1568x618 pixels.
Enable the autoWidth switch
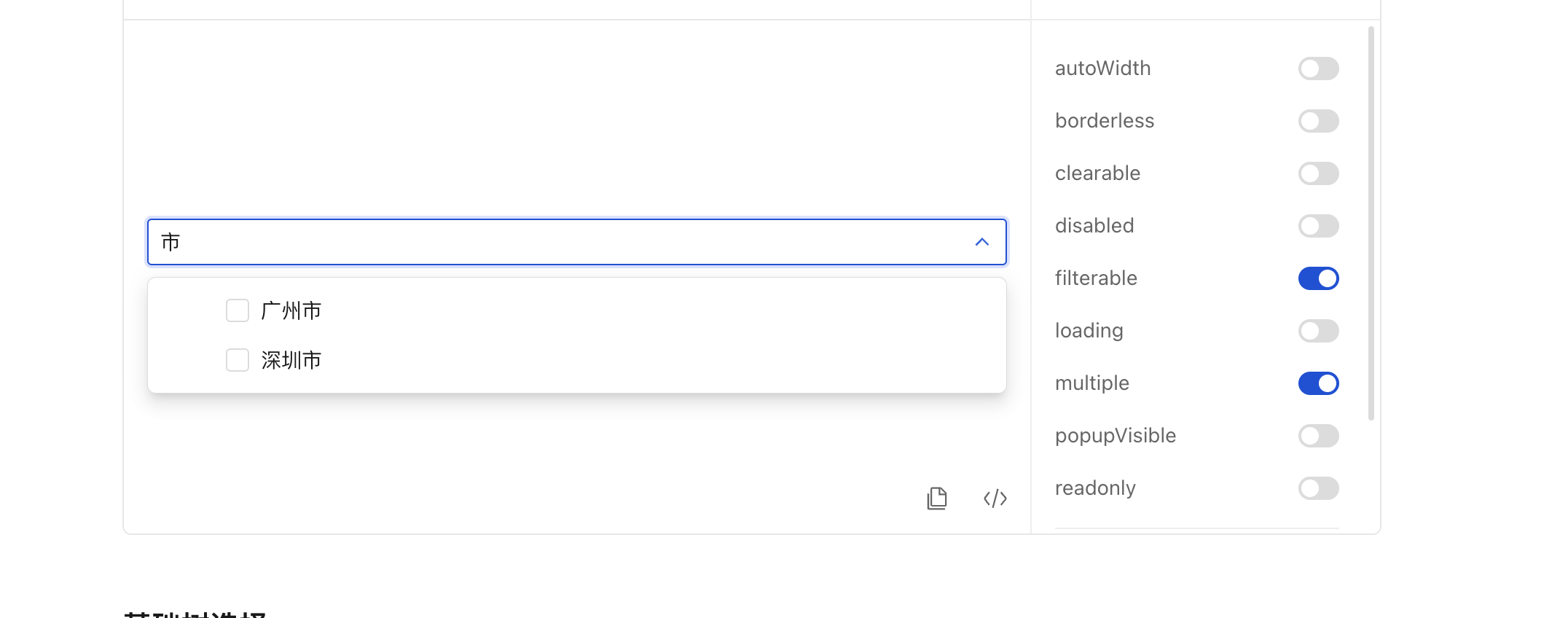tap(1319, 69)
